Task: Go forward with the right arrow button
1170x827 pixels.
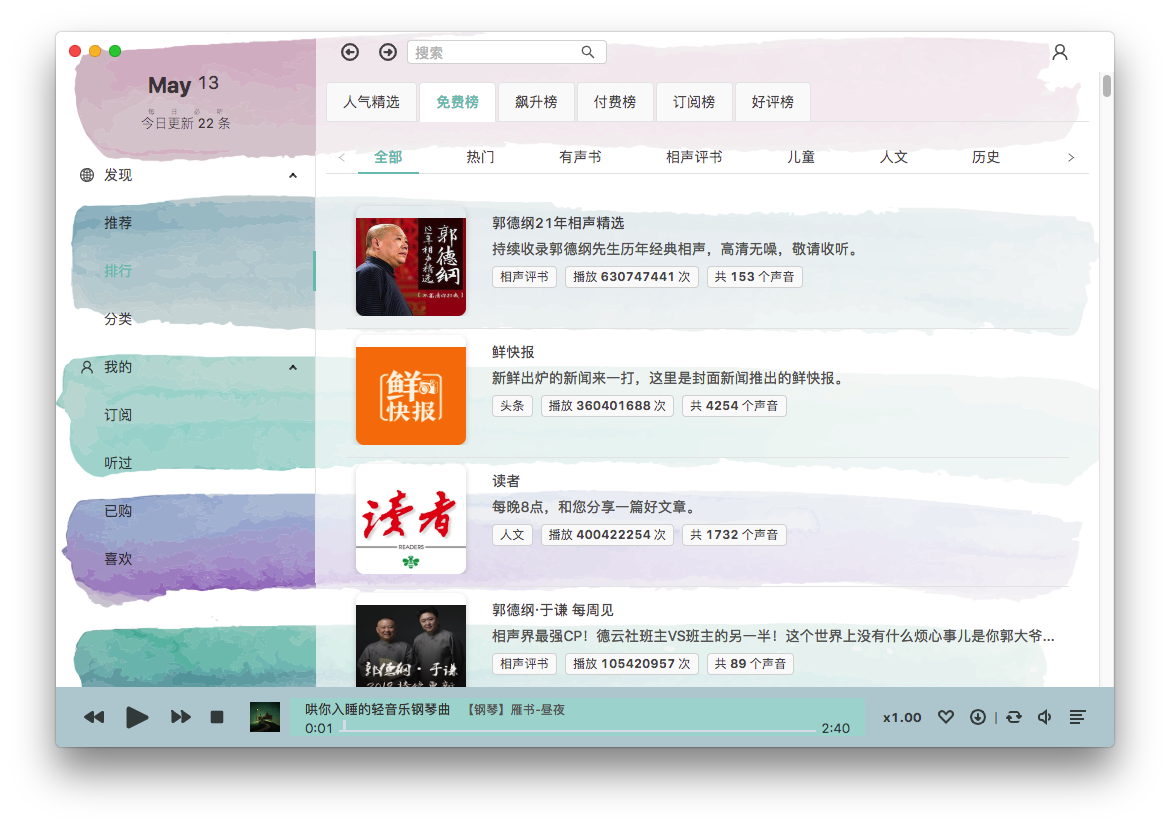Action: pos(388,52)
